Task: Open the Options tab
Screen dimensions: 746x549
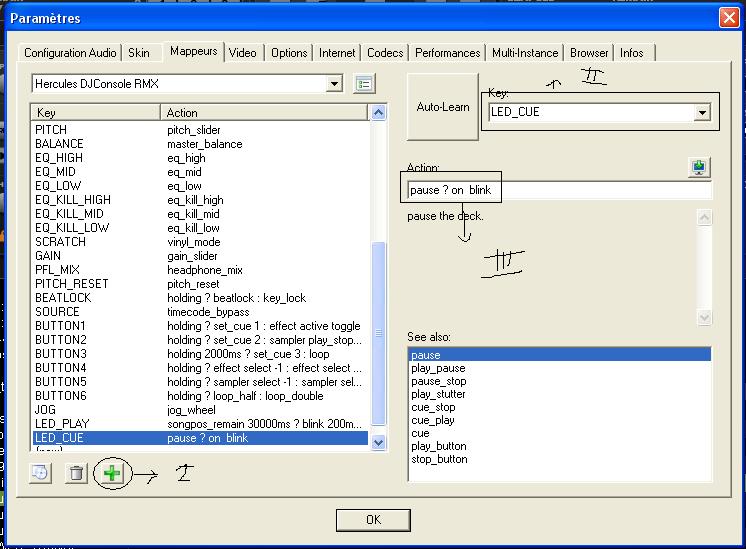Action: pyautogui.click(x=289, y=53)
